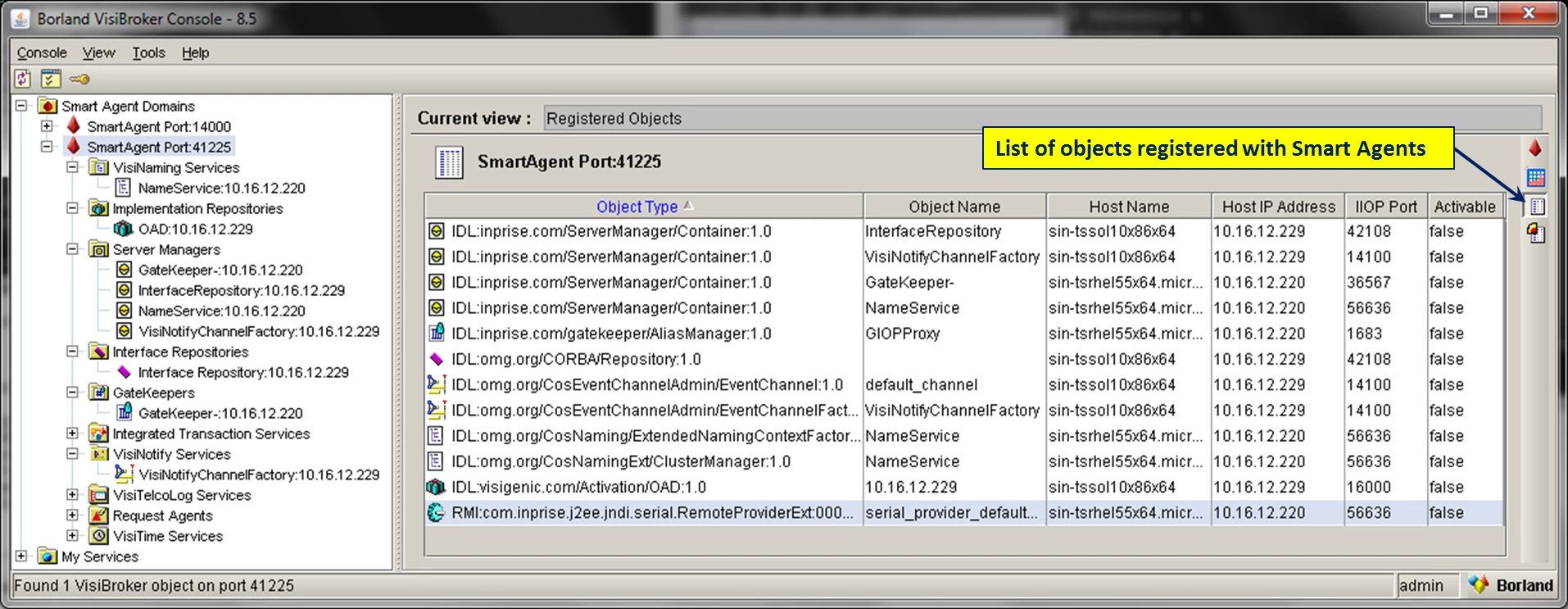This screenshot has height=609, width=1568.
Task: Select NameService:10.16.12.220 under VisiNaming Services
Action: [x=221, y=188]
